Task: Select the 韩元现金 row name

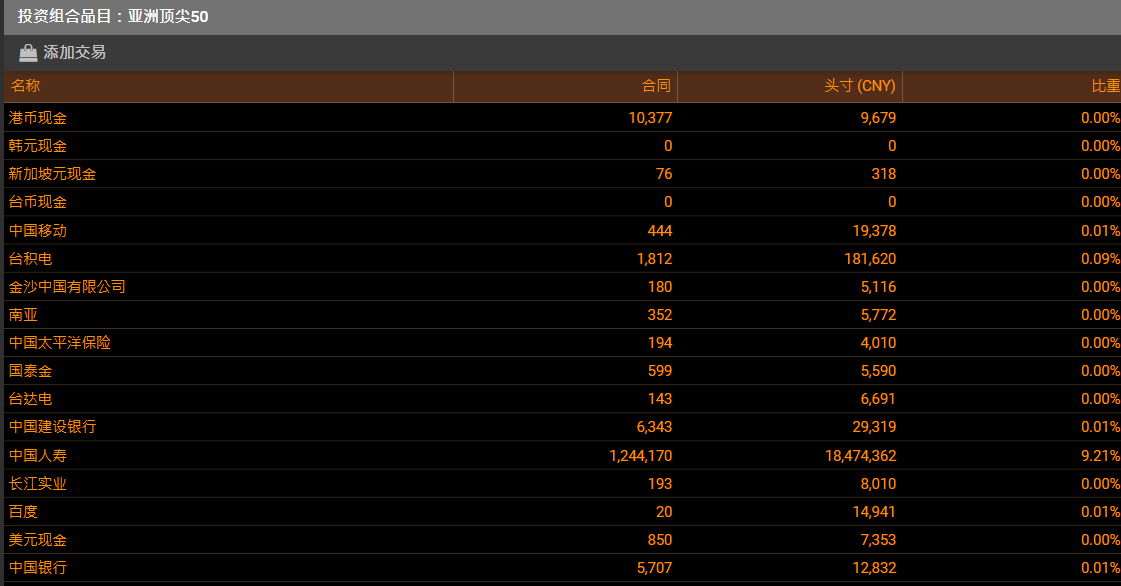Action: pyautogui.click(x=38, y=146)
